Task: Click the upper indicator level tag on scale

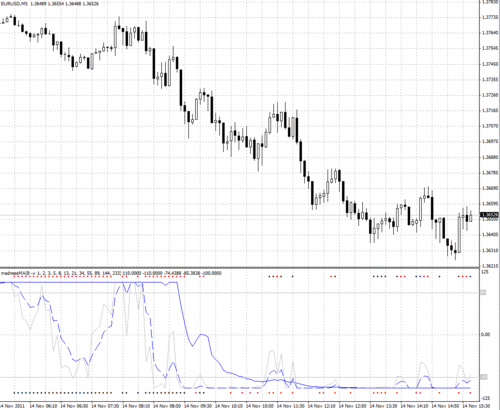Action: [483, 293]
